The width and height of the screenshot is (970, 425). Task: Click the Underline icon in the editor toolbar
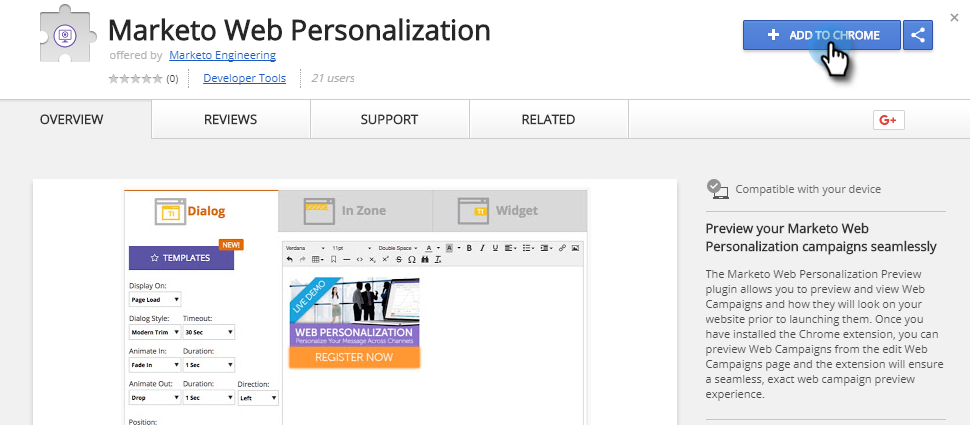(x=496, y=248)
